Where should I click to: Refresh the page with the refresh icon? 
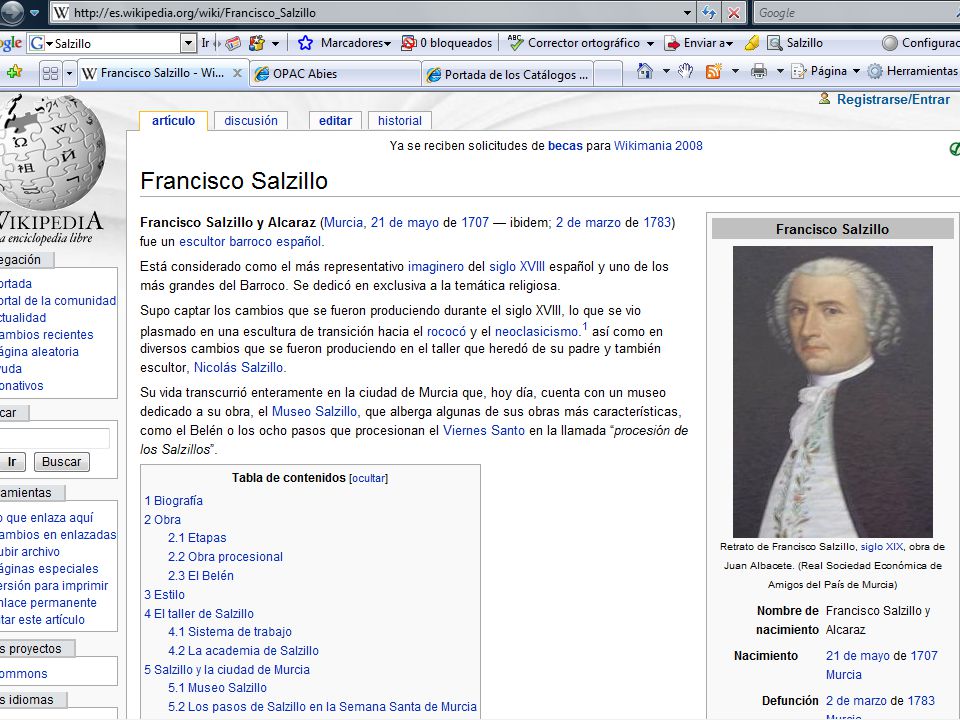(709, 13)
